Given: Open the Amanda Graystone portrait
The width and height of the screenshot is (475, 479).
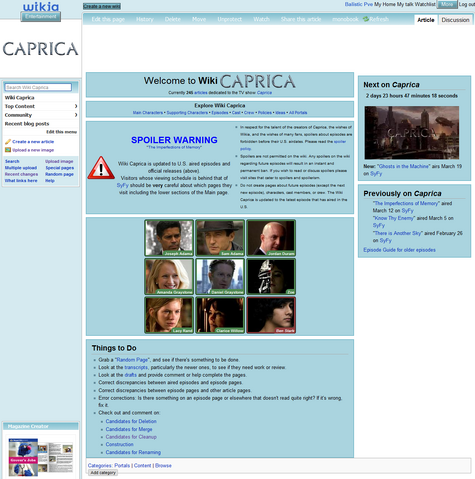Looking at the screenshot, I should [169, 276].
